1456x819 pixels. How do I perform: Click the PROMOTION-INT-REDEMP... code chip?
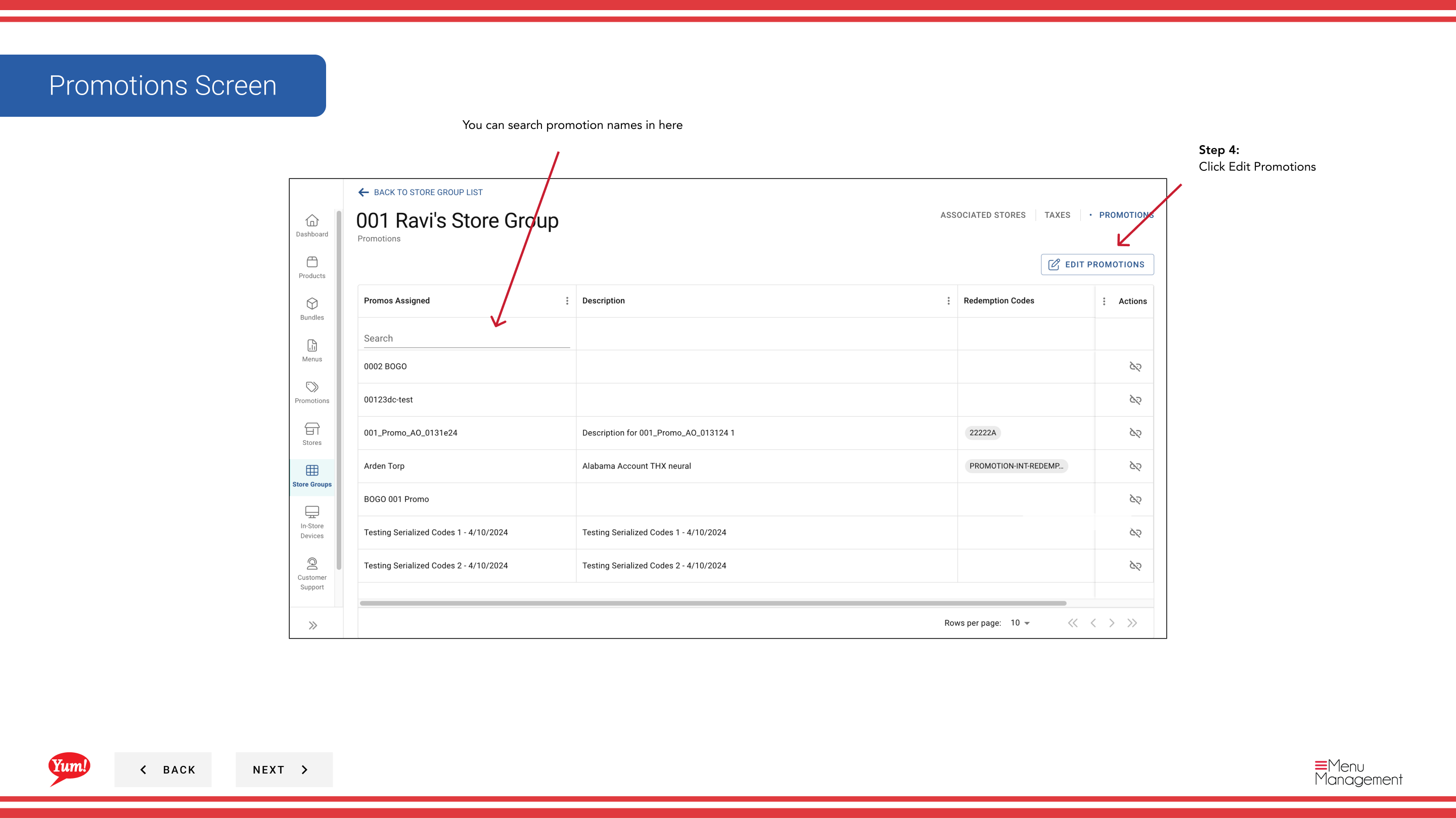pyautogui.click(x=1016, y=466)
